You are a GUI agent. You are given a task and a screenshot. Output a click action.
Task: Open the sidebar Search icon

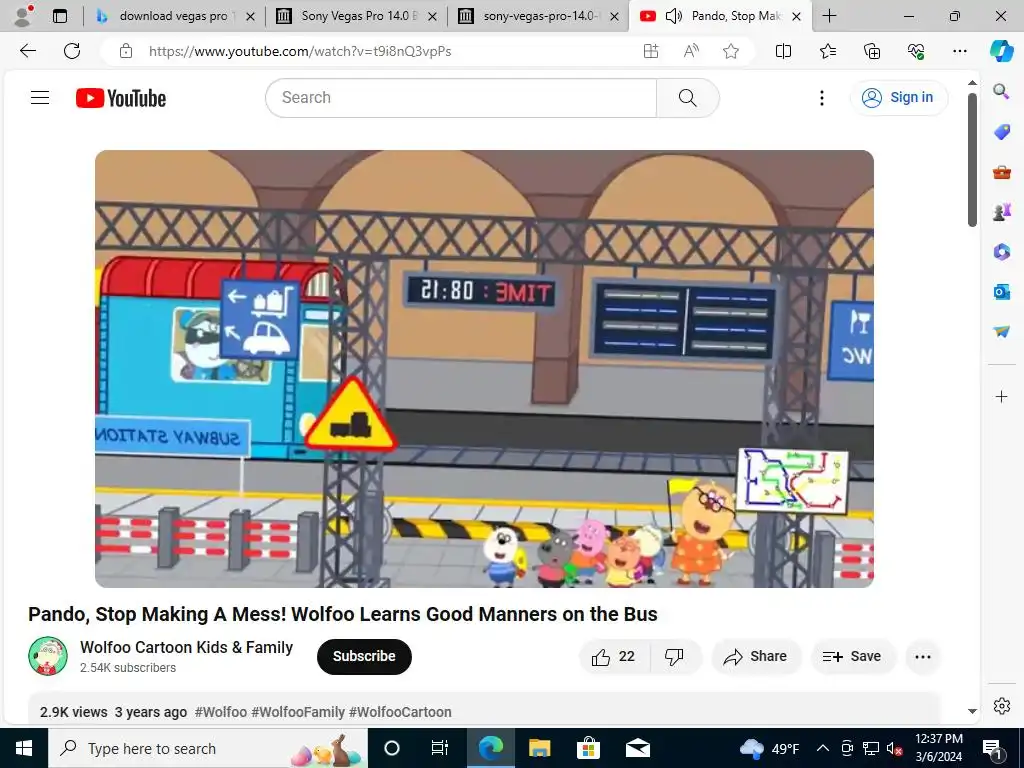click(x=1001, y=91)
